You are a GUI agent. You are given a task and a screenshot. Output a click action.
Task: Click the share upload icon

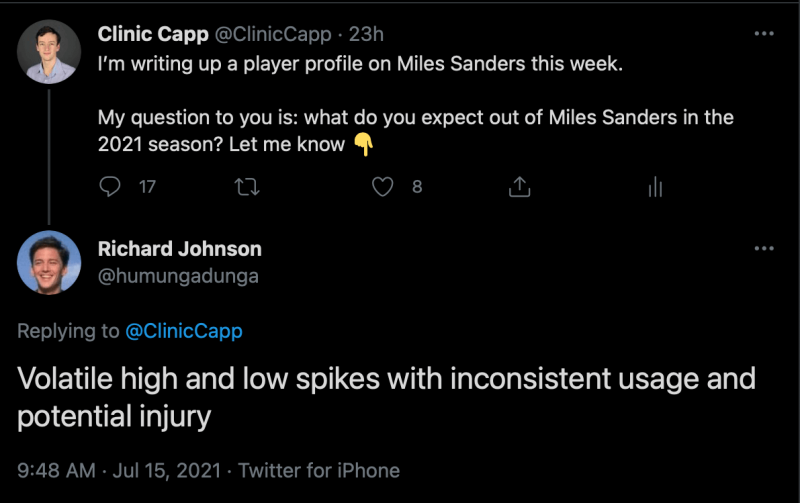519,186
